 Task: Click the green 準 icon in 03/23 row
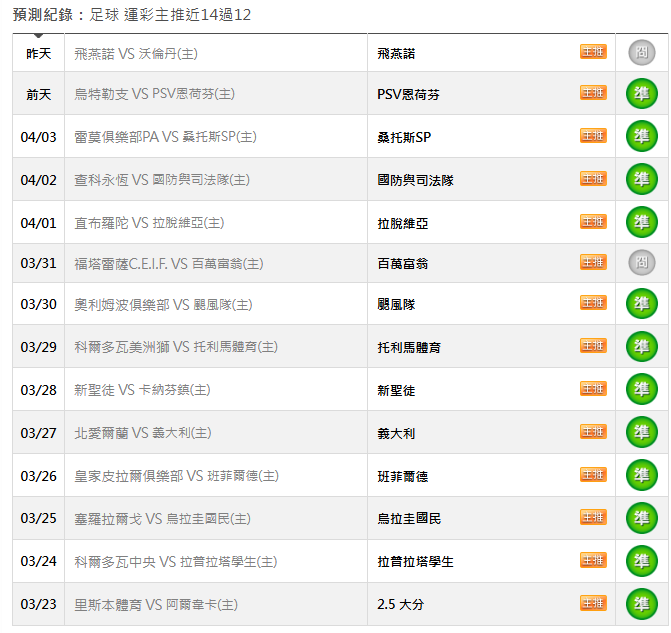(x=641, y=603)
